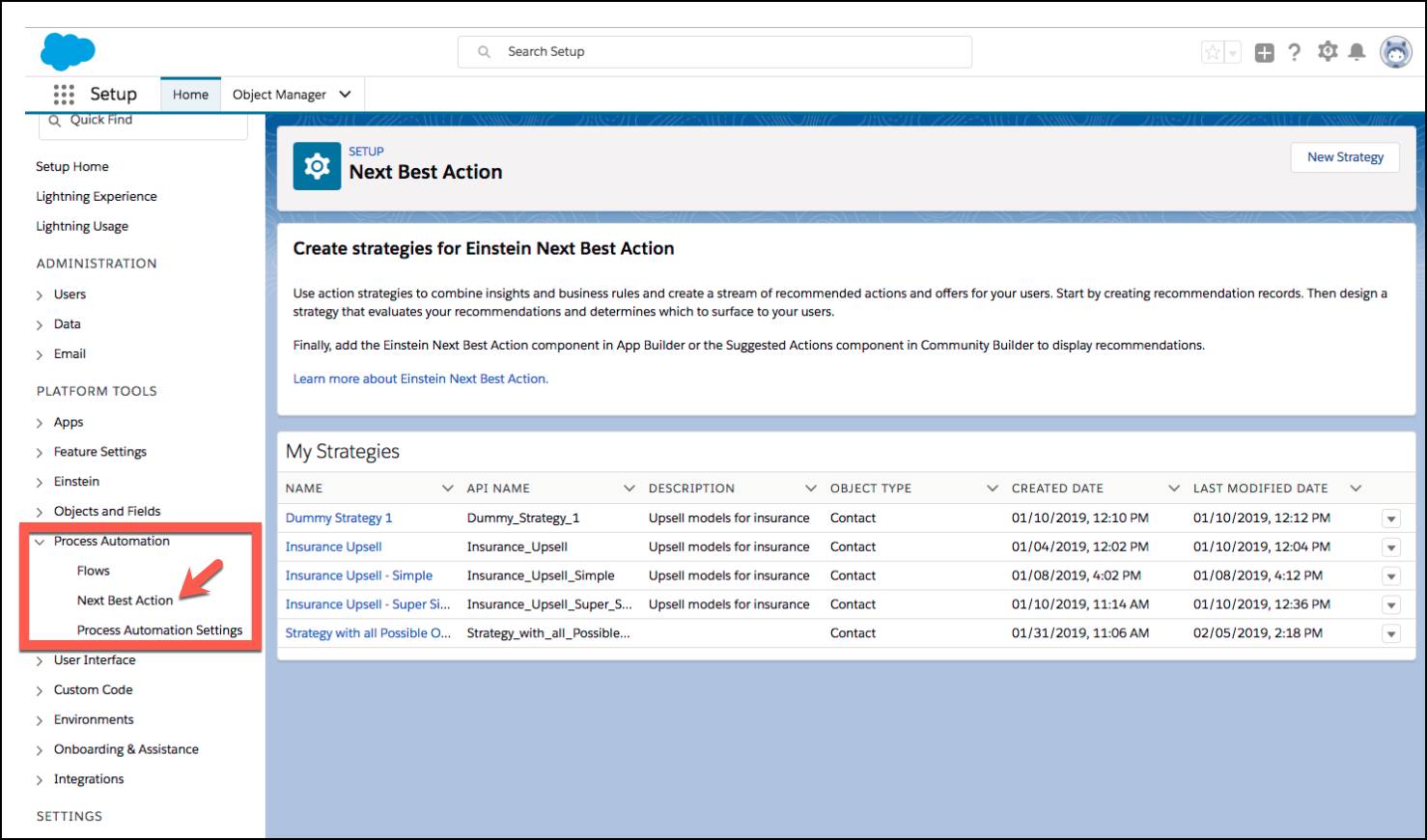Open CREATED DATE column menu chevron
This screenshot has height=840, width=1427.
pyautogui.click(x=1174, y=489)
